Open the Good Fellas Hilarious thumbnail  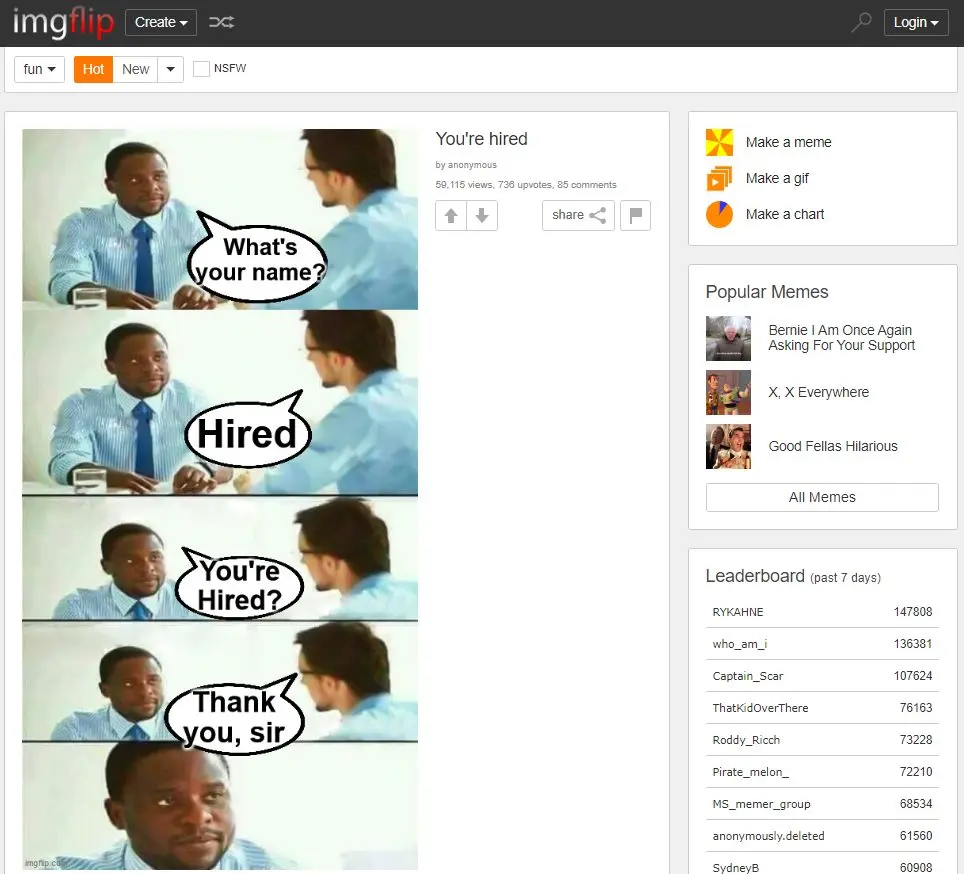point(728,446)
